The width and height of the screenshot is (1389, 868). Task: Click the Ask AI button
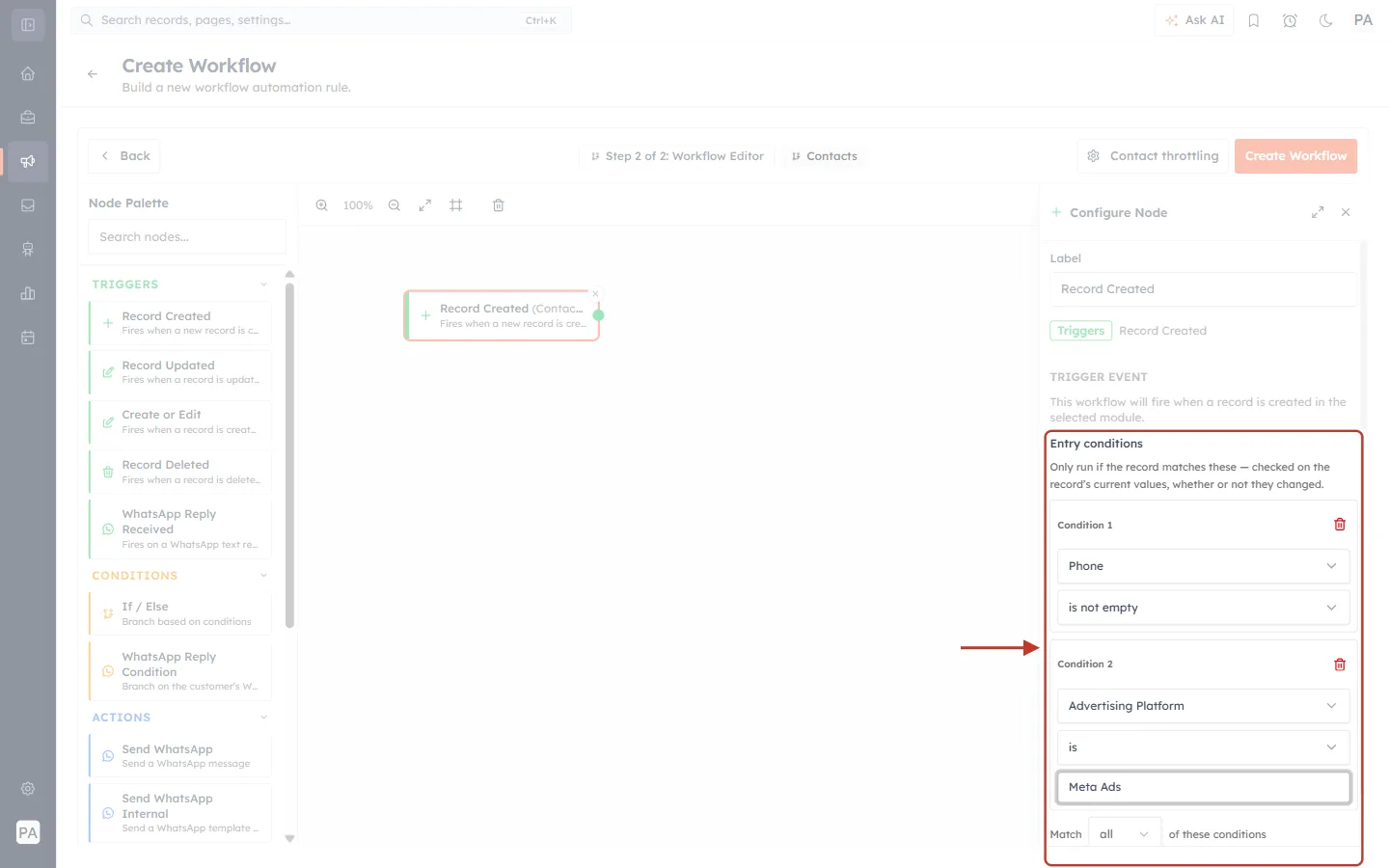point(1194,20)
